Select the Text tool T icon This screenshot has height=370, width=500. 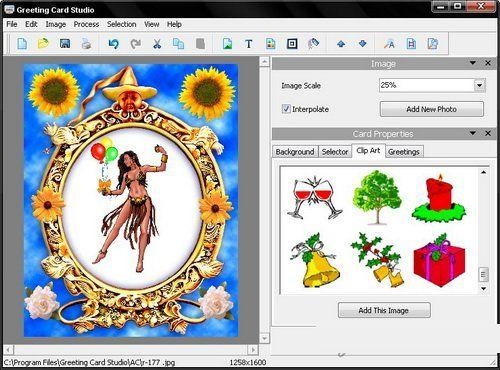249,44
